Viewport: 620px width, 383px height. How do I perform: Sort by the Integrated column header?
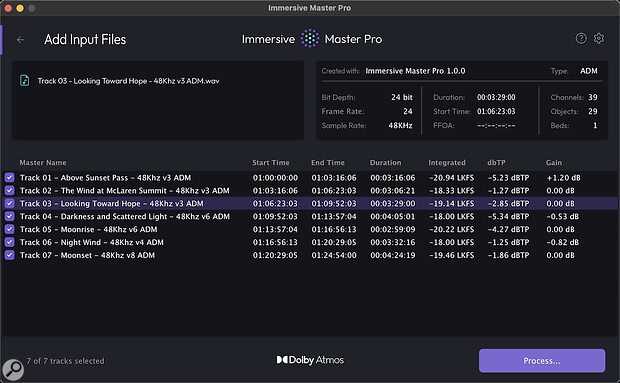[x=447, y=162]
